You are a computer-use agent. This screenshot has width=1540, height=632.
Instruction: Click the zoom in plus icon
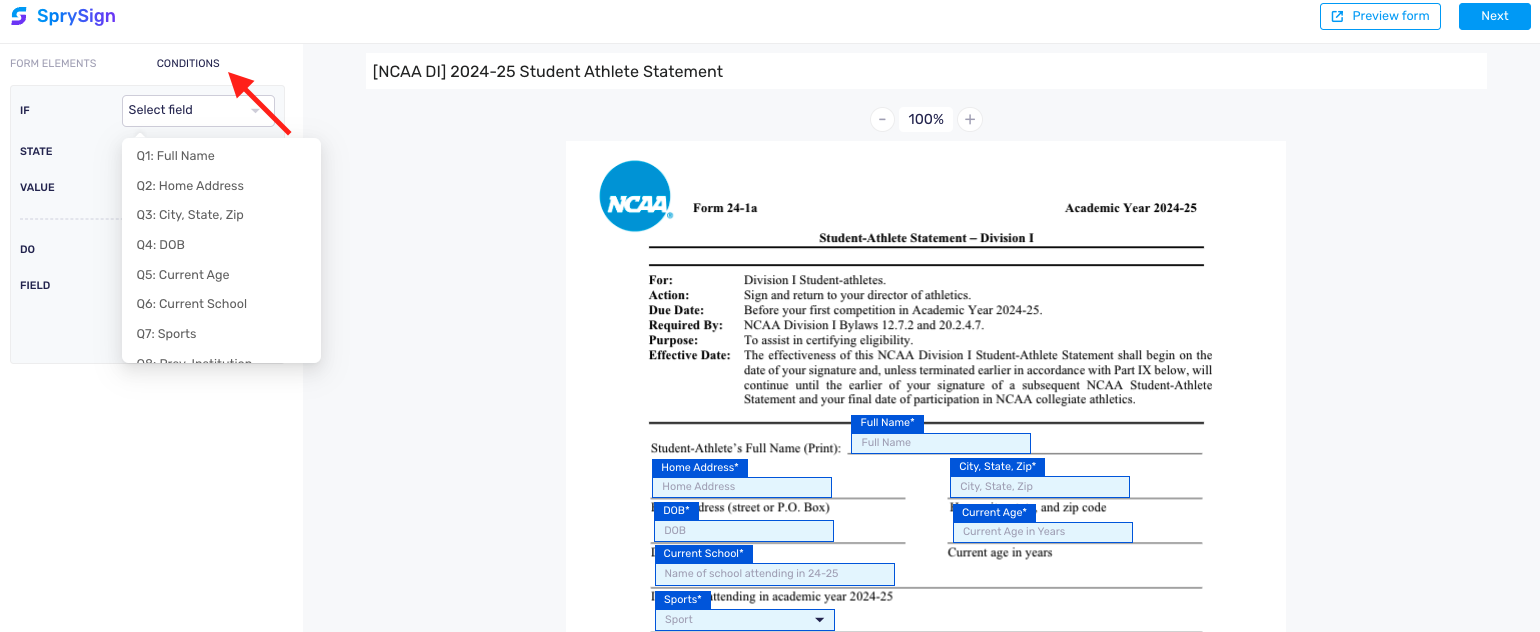coord(969,119)
